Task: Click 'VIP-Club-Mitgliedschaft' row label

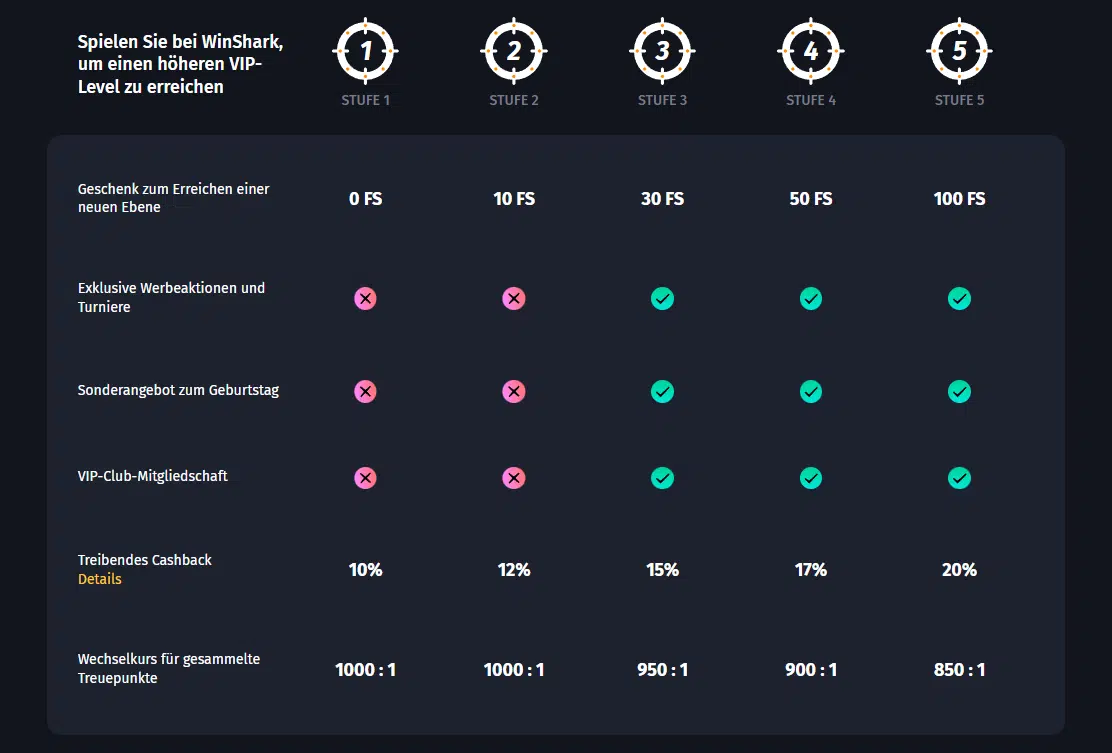Action: 152,476
